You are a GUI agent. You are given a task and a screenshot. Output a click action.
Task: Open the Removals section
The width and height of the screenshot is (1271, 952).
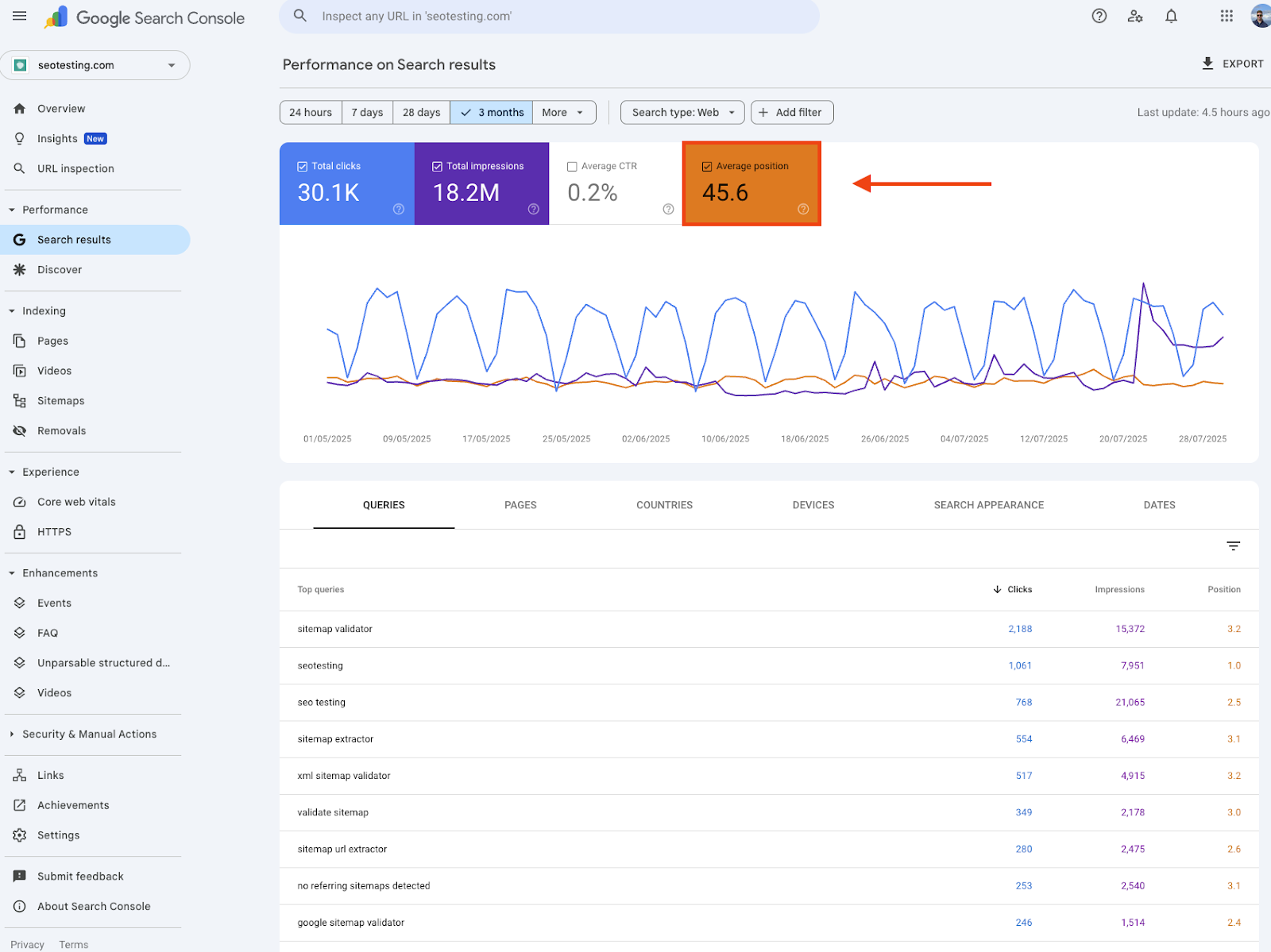pos(61,430)
